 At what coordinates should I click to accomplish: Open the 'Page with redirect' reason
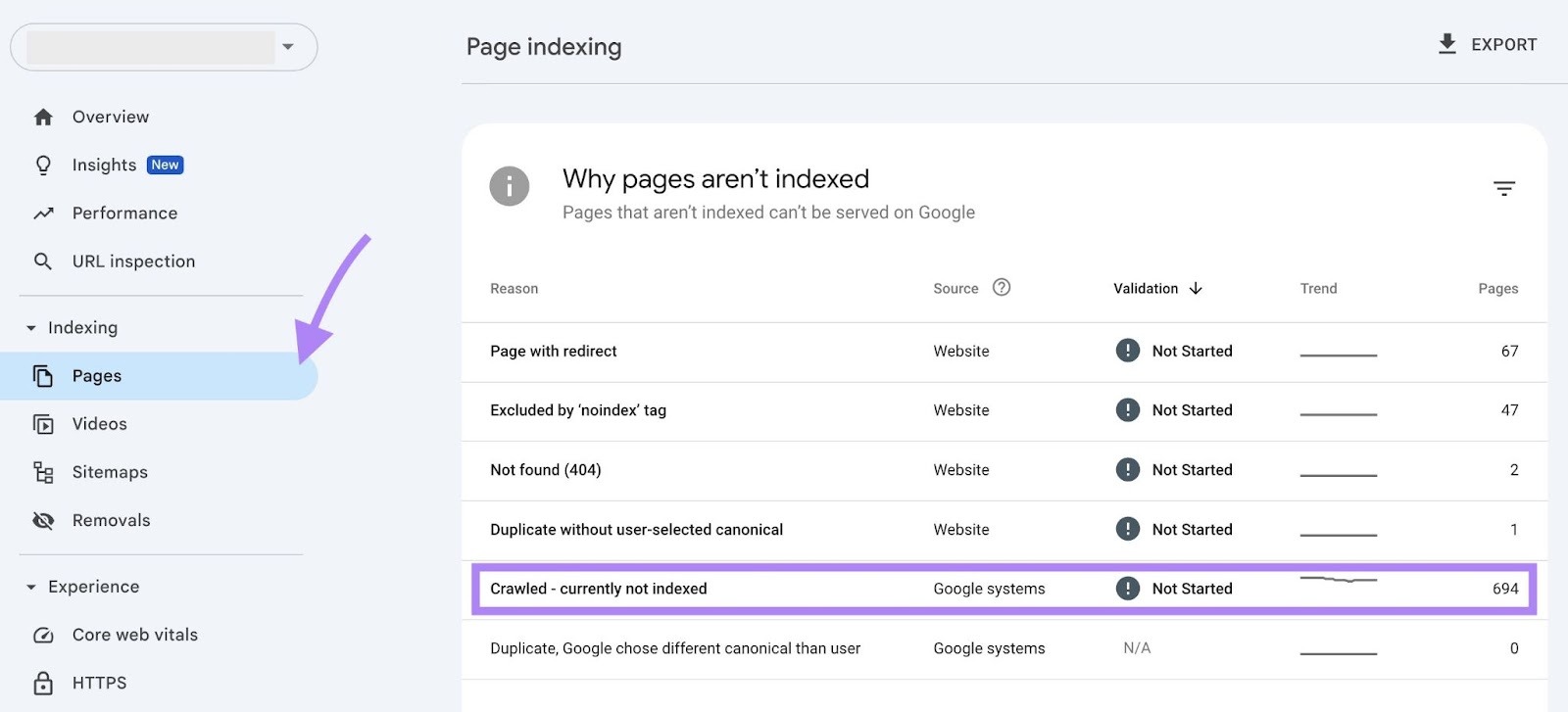click(553, 351)
